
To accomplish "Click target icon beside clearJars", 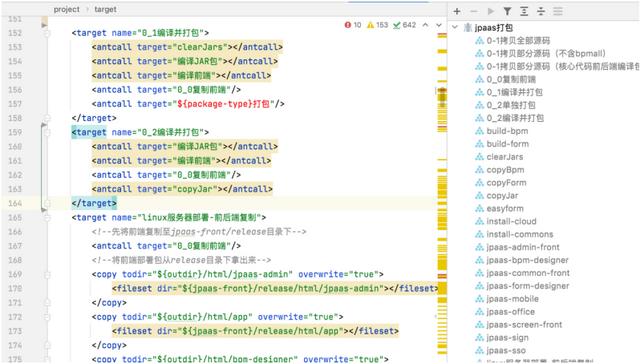I will 480,157.
